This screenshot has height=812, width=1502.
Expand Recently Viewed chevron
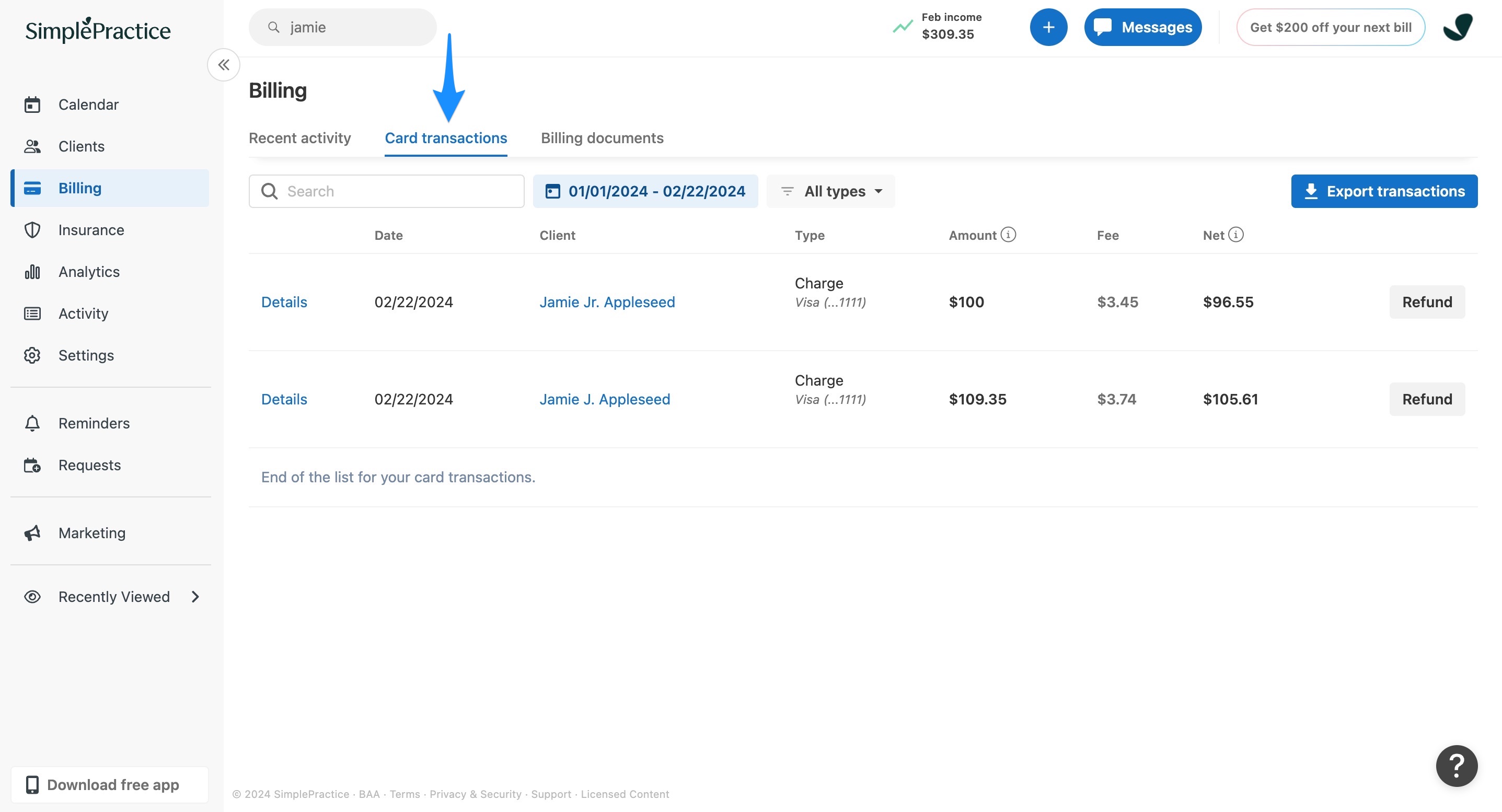click(195, 597)
